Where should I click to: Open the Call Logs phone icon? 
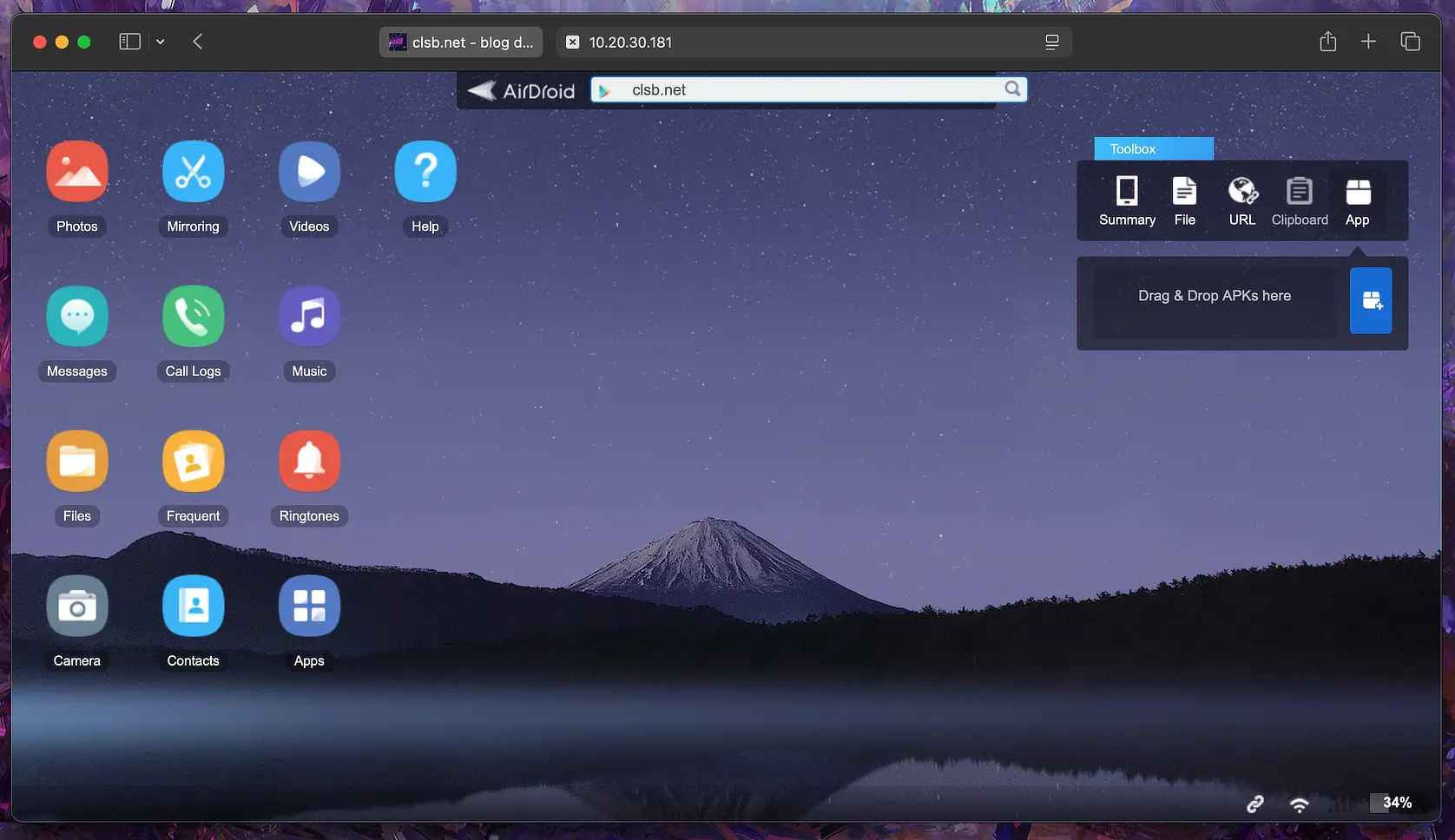(193, 317)
